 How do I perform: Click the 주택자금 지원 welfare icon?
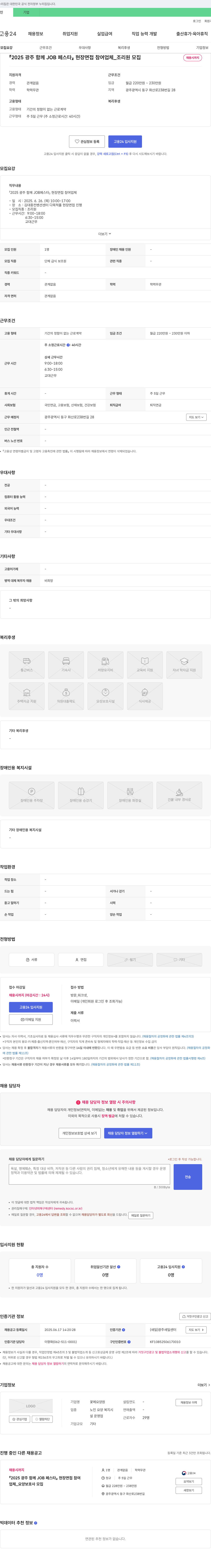pyautogui.click(x=27, y=696)
